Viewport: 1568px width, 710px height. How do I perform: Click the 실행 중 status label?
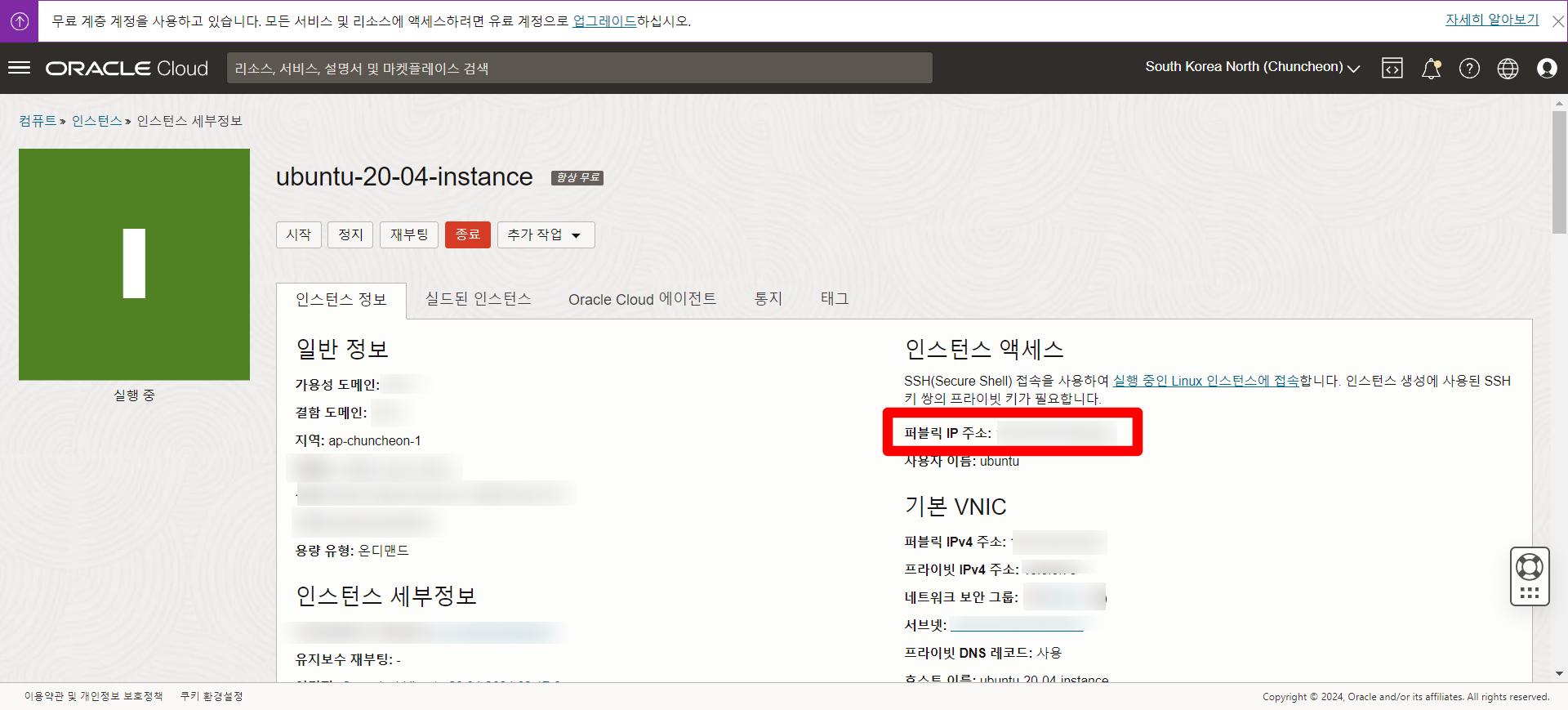coord(134,395)
